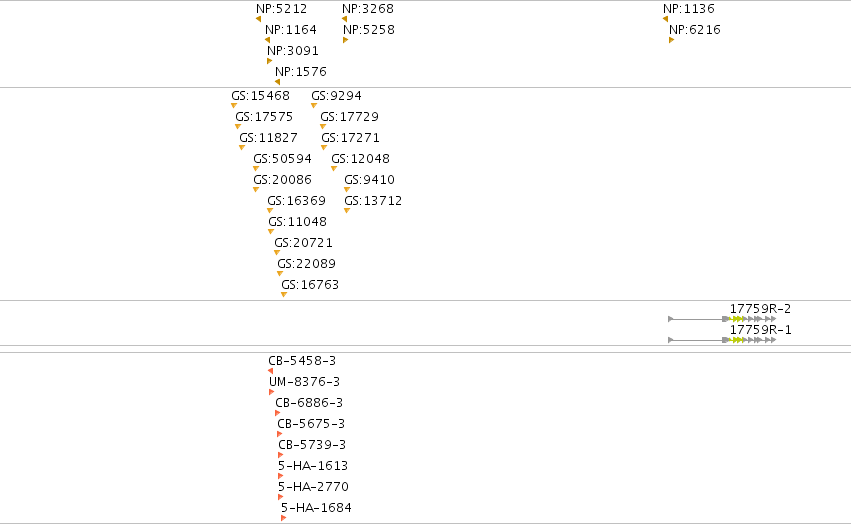Click the NP:5258 feature label
Image resolution: width=851 pixels, height=524 pixels.
[x=369, y=29]
